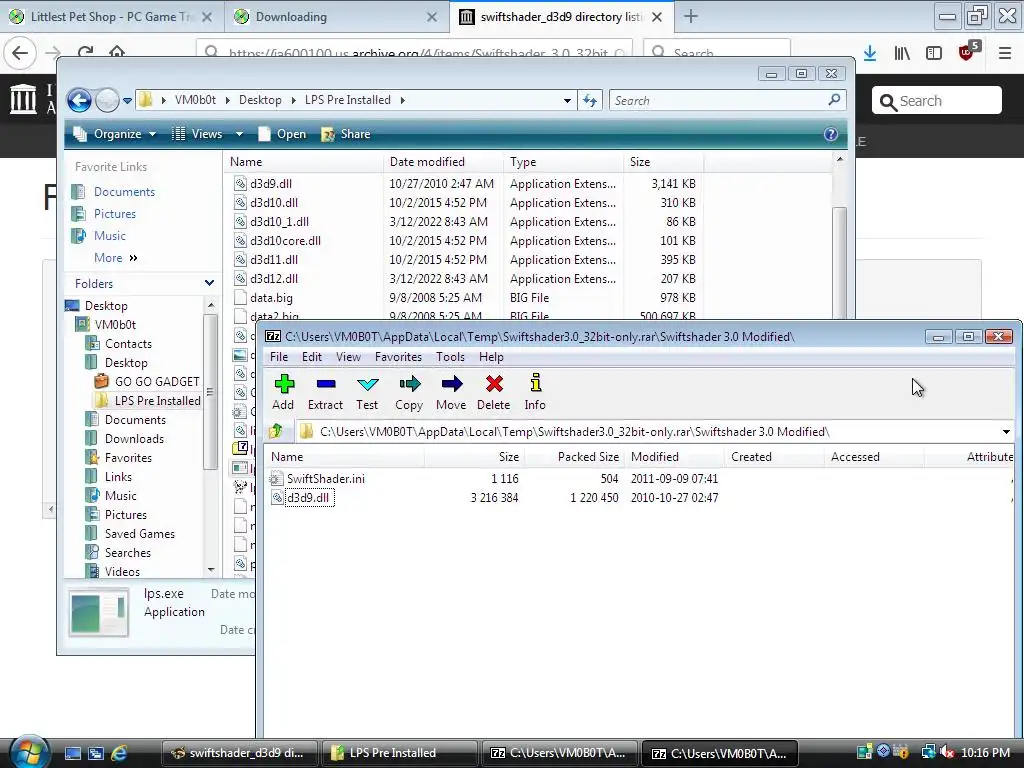Click the Windows Start orb

tap(27, 751)
